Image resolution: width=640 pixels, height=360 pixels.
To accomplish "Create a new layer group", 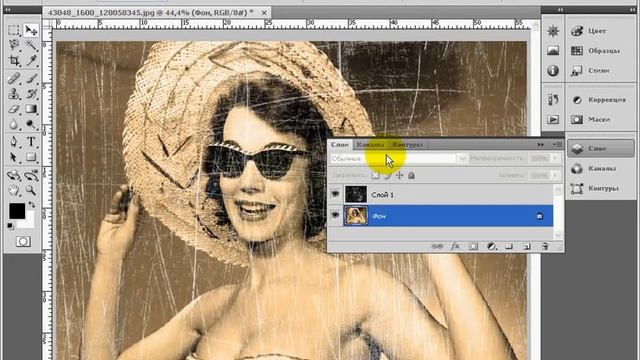I will coord(509,246).
